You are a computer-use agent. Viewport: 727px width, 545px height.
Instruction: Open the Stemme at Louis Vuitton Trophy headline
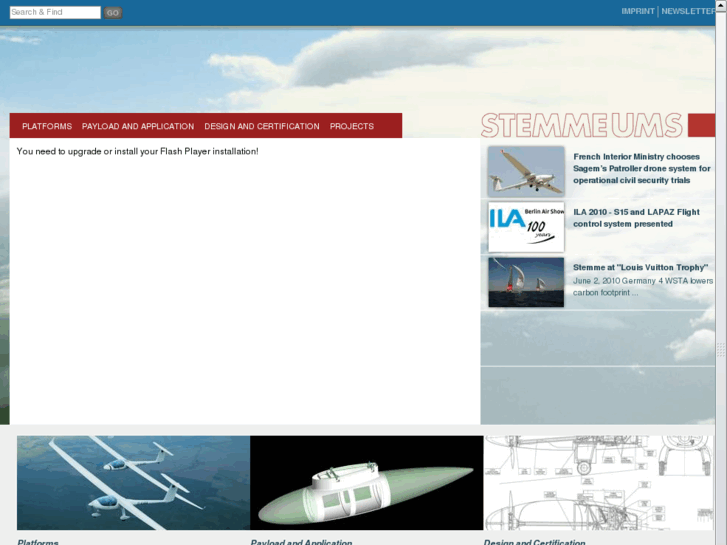point(640,267)
